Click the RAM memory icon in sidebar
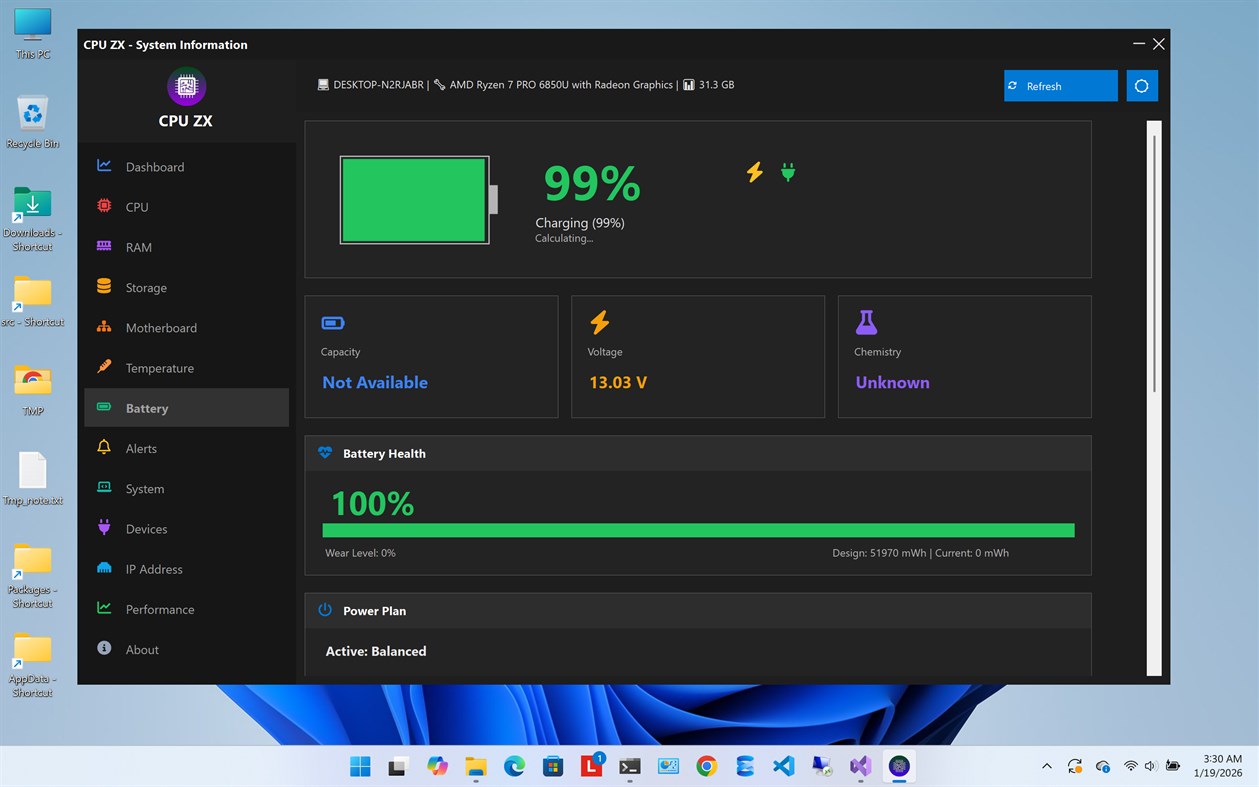This screenshot has height=787, width=1259. pos(103,247)
